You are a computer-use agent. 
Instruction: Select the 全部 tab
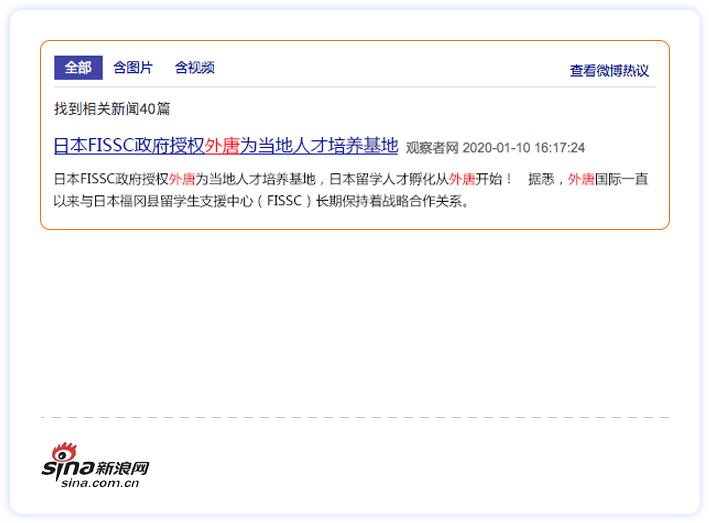point(77,68)
